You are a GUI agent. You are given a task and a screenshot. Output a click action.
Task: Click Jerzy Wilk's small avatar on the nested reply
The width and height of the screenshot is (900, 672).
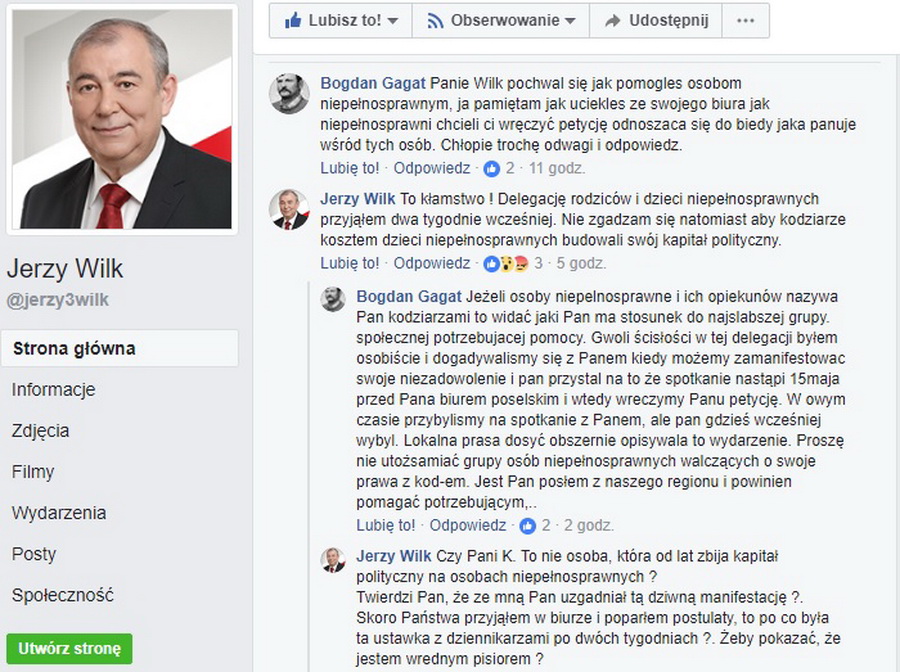pos(333,560)
